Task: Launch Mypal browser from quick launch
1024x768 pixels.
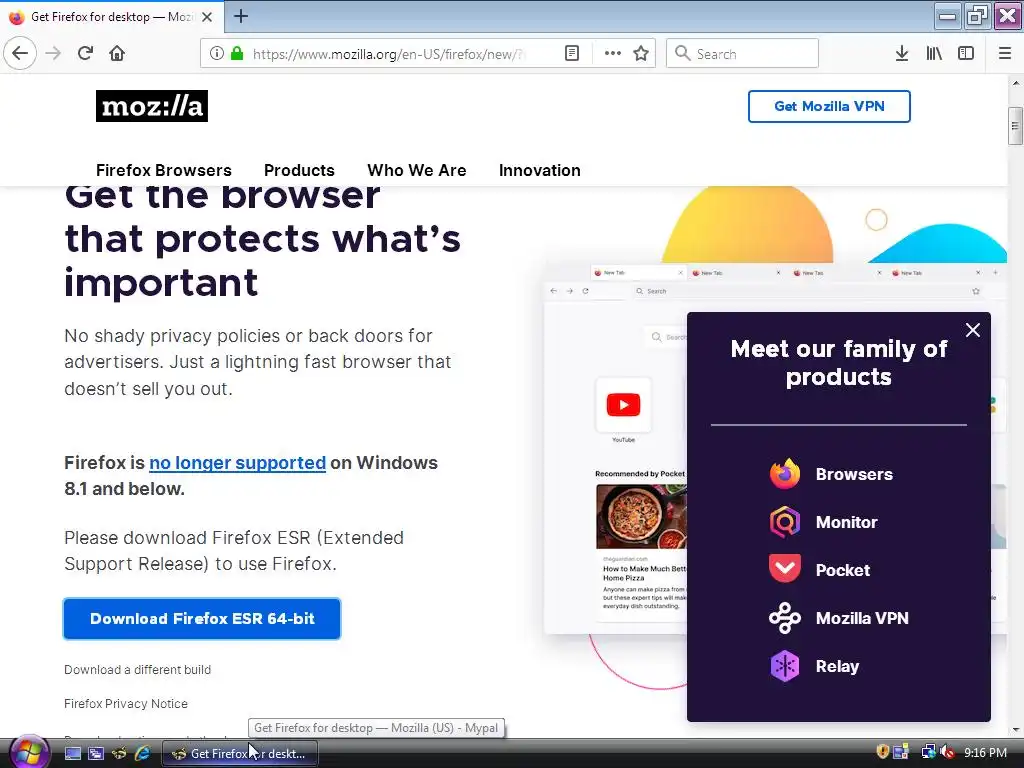Action: pos(119,754)
